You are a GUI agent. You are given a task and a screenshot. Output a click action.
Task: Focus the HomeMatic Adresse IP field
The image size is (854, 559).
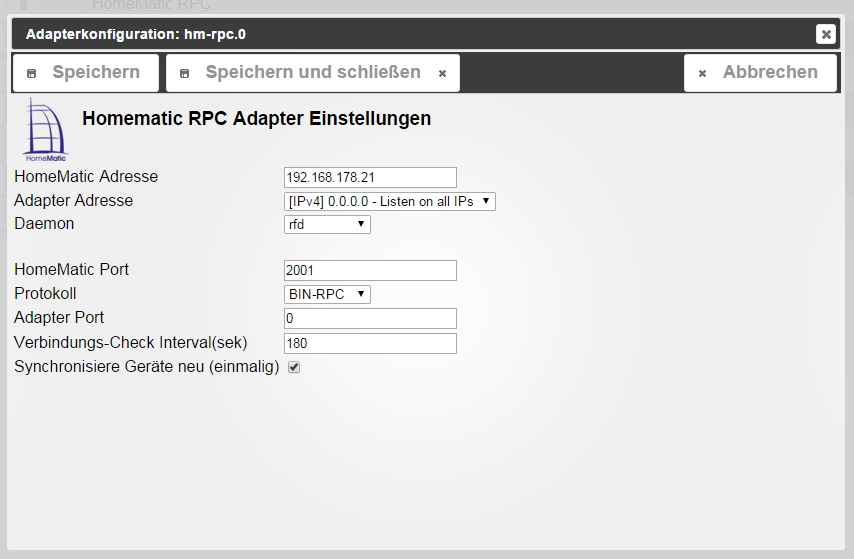370,178
